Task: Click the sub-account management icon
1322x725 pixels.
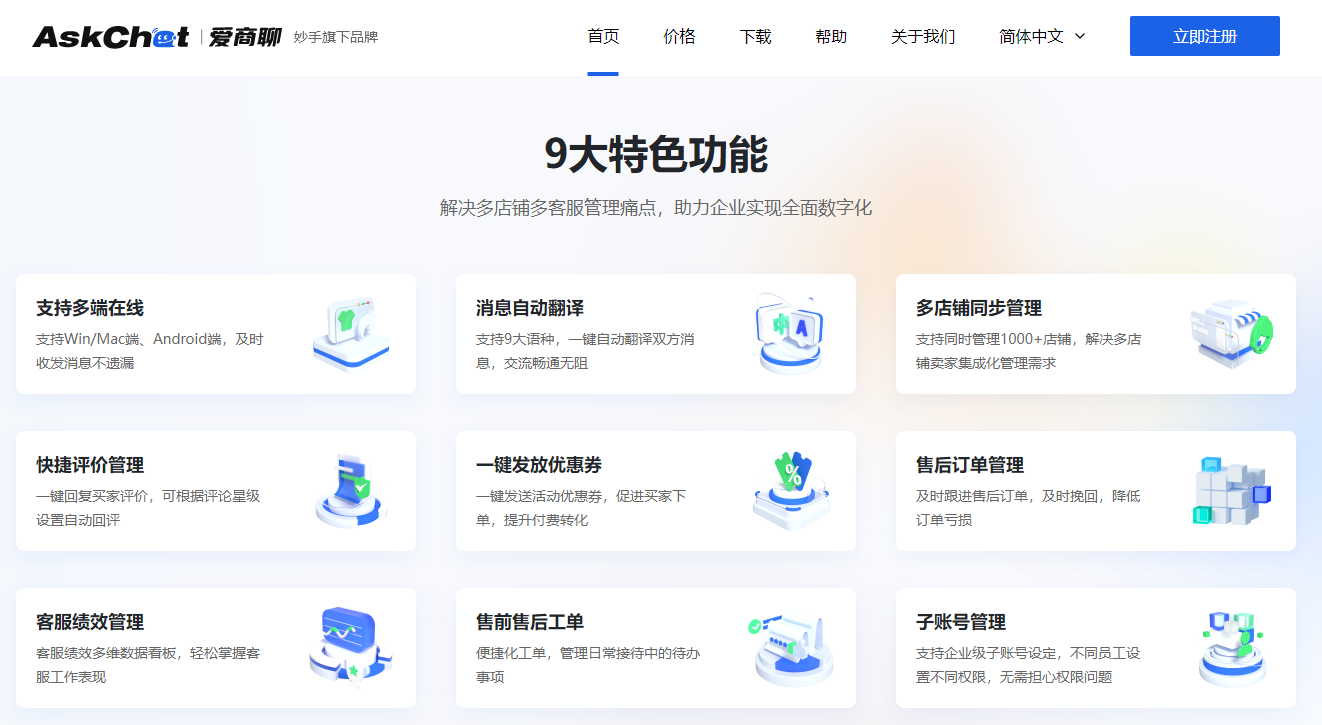Action: 1231,647
